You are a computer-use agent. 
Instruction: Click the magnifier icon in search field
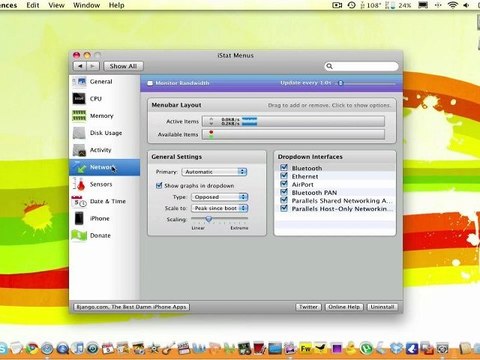329,66
